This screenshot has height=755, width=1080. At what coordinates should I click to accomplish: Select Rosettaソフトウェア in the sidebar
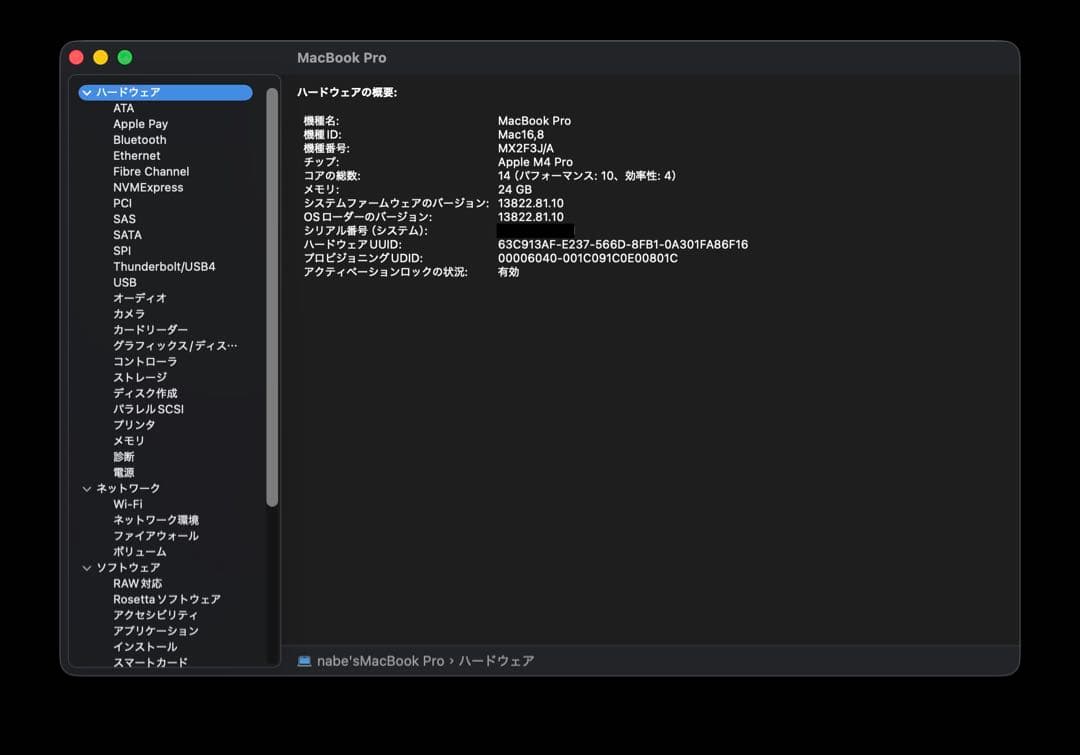click(x=167, y=599)
